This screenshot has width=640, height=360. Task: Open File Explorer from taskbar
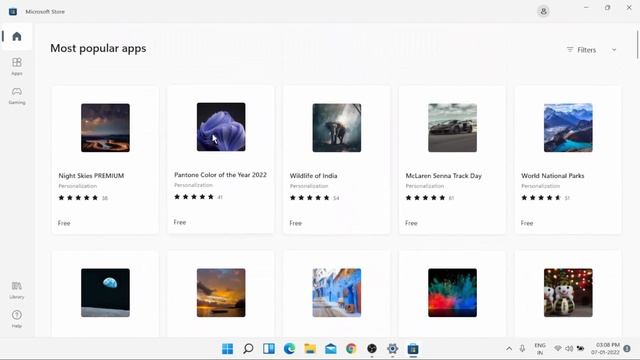(x=310, y=349)
